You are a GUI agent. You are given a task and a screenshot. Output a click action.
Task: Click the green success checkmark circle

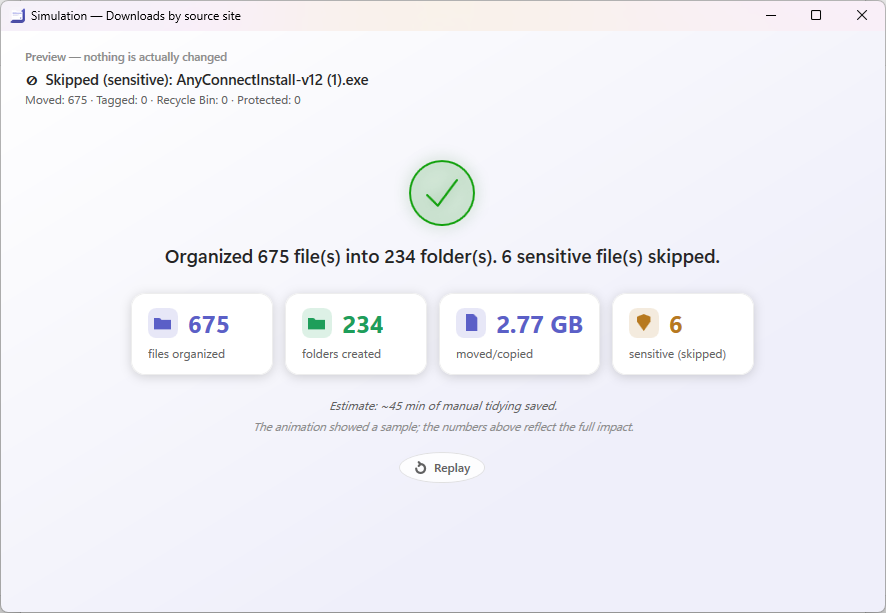pyautogui.click(x=442, y=193)
